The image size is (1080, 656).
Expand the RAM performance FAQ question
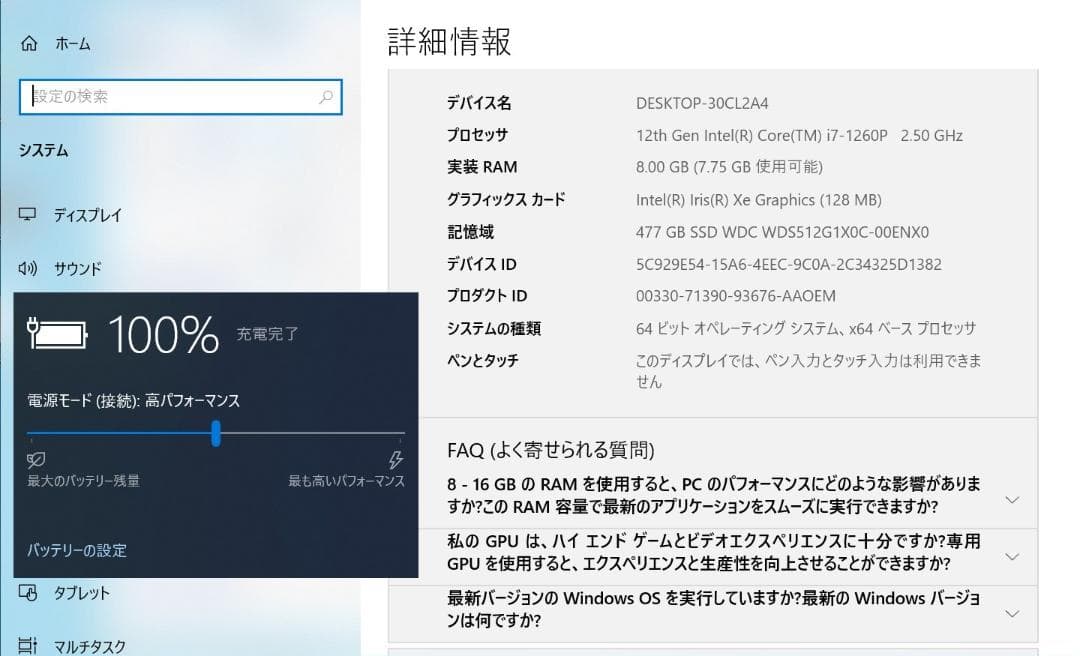click(1013, 497)
